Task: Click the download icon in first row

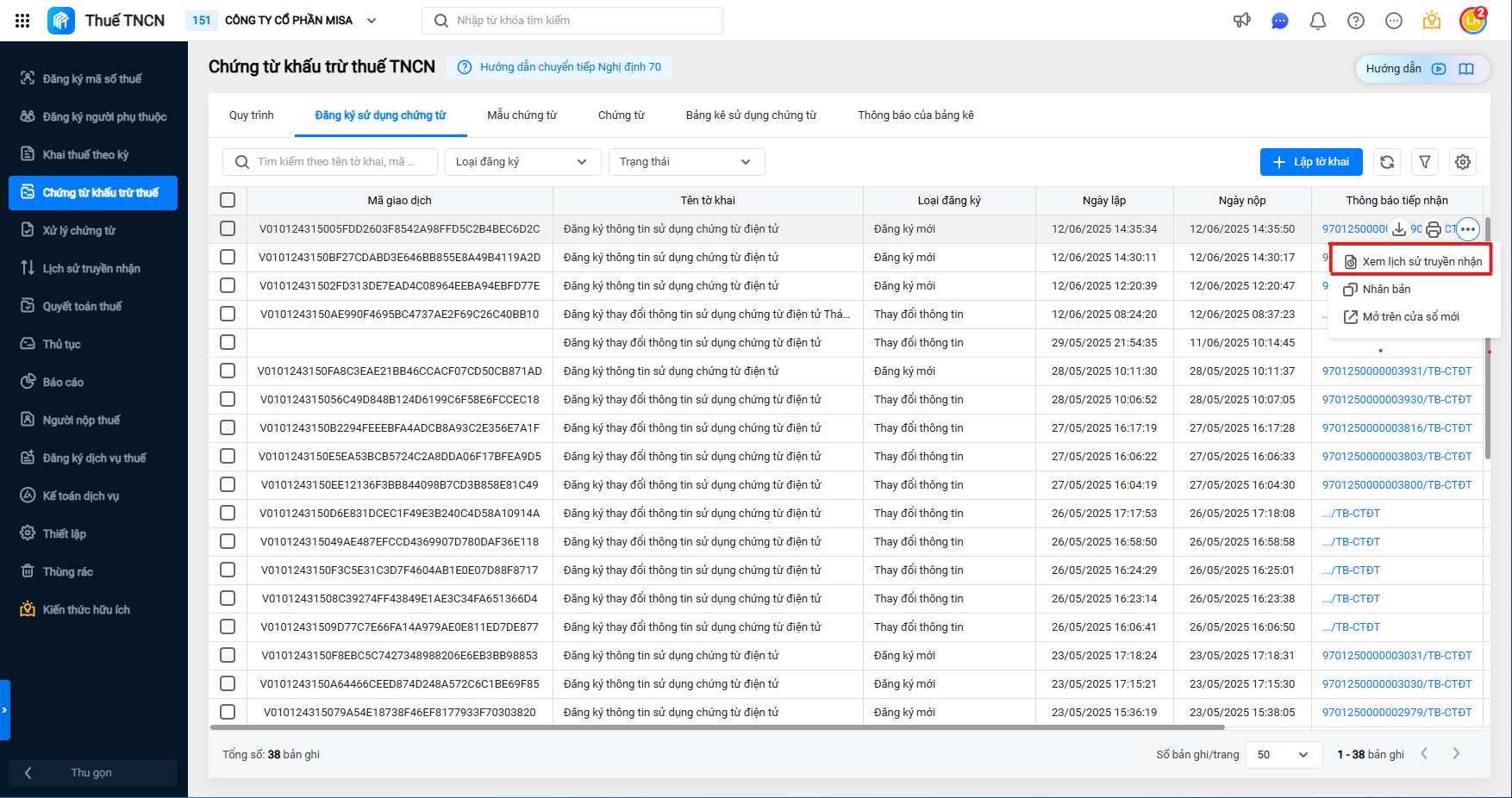Action: pyautogui.click(x=1399, y=229)
